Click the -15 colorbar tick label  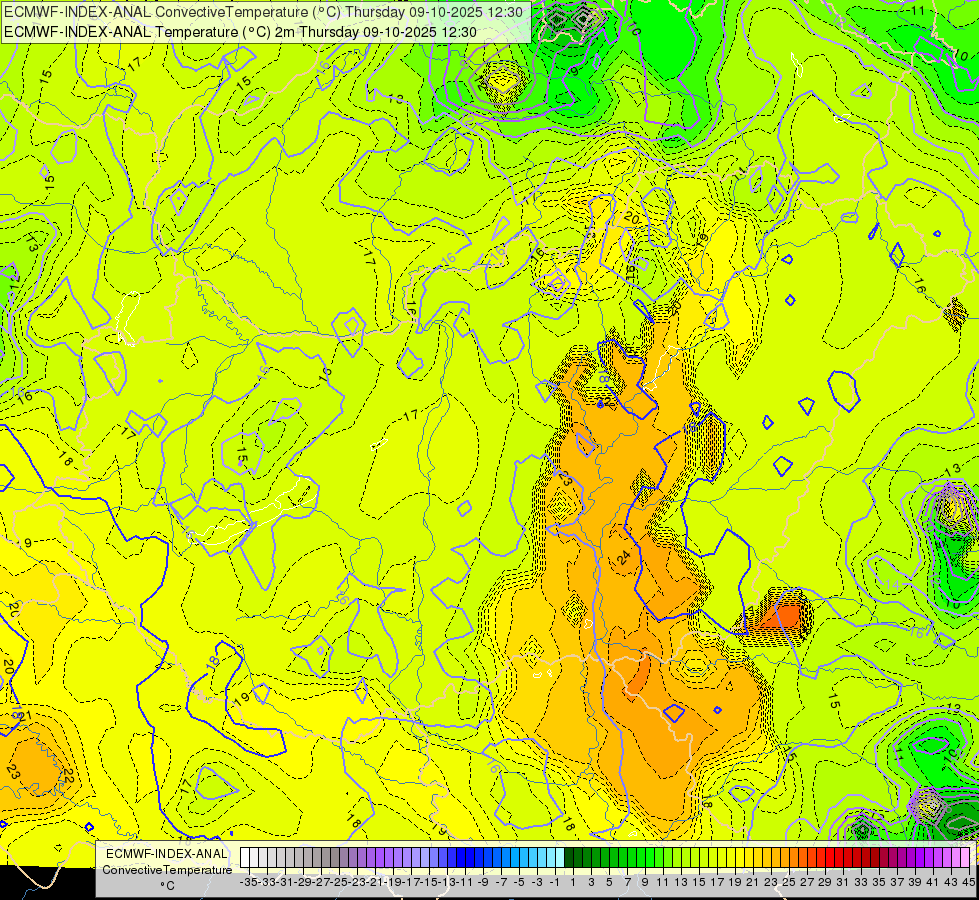430,882
